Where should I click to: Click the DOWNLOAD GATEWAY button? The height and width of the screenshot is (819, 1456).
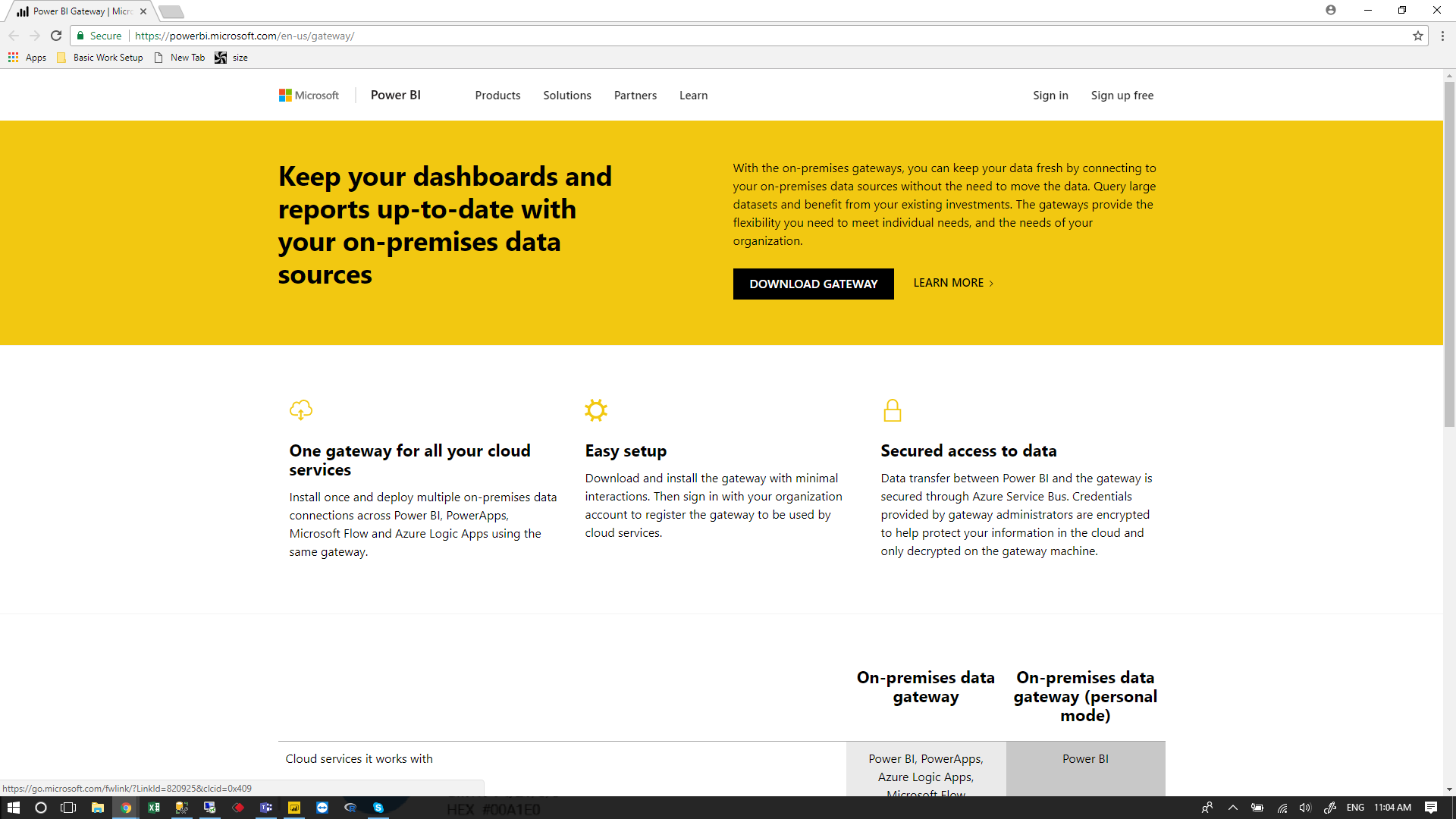coord(813,284)
